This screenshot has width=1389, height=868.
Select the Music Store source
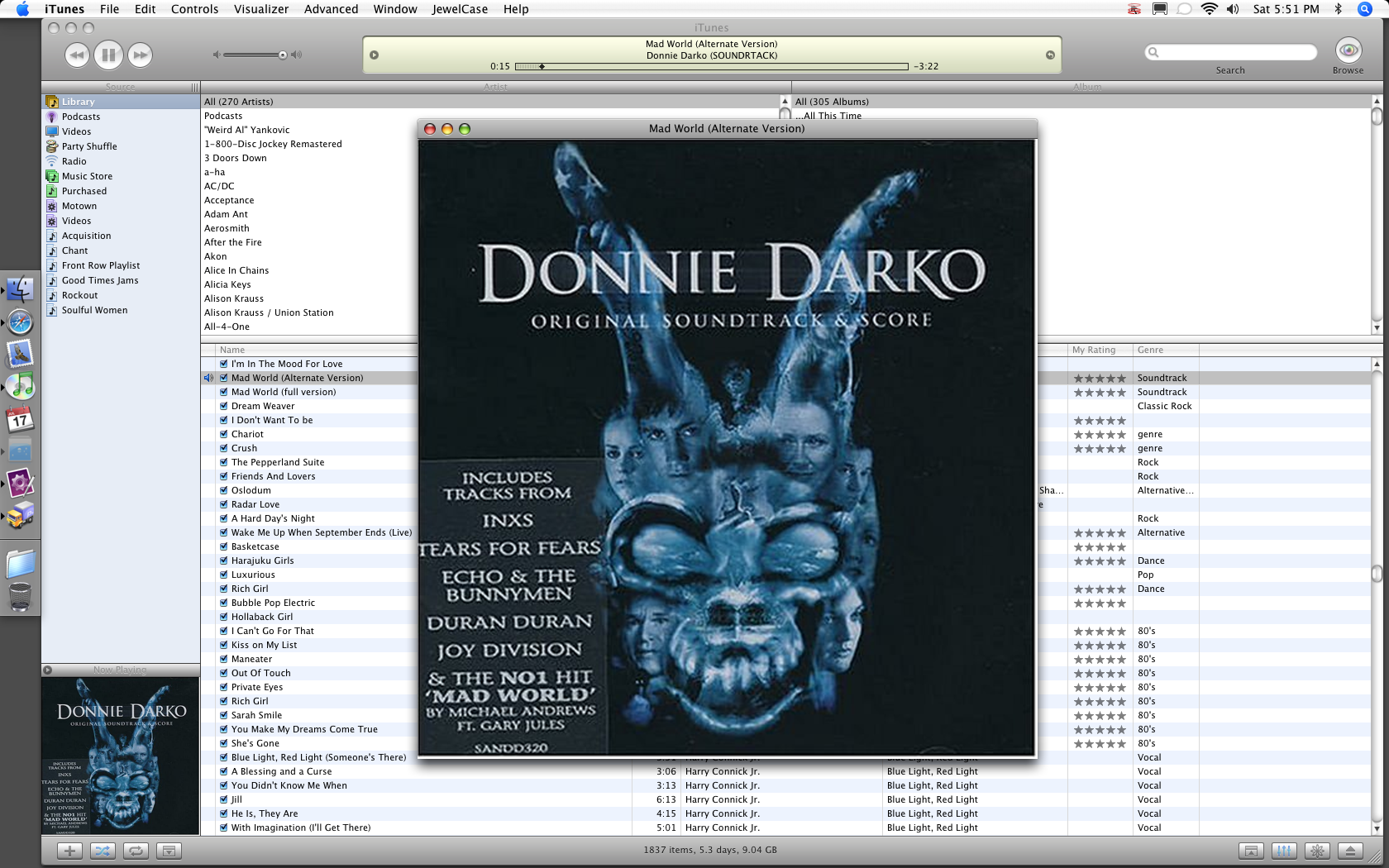(87, 176)
